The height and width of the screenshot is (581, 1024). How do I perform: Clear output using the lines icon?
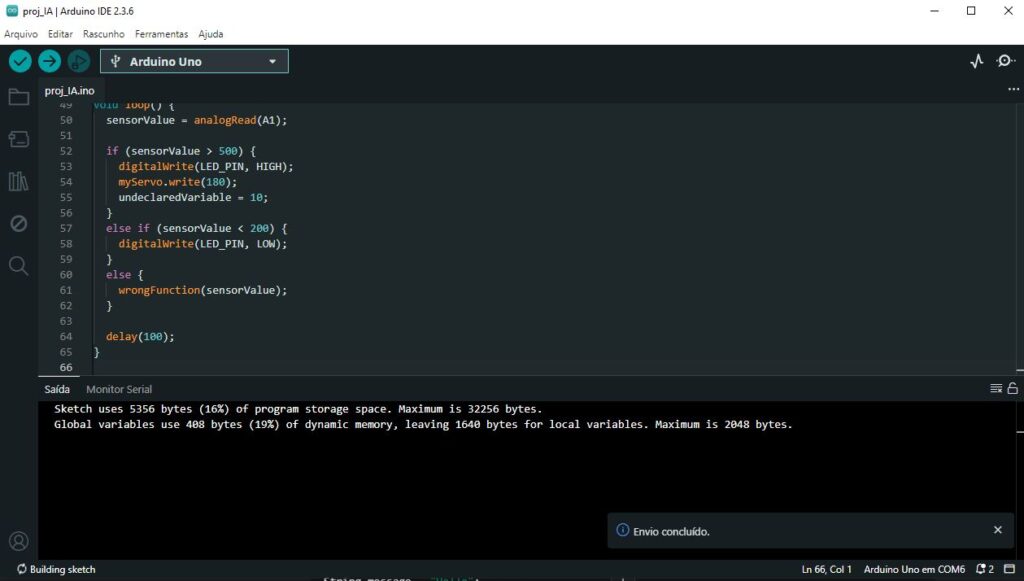(996, 389)
